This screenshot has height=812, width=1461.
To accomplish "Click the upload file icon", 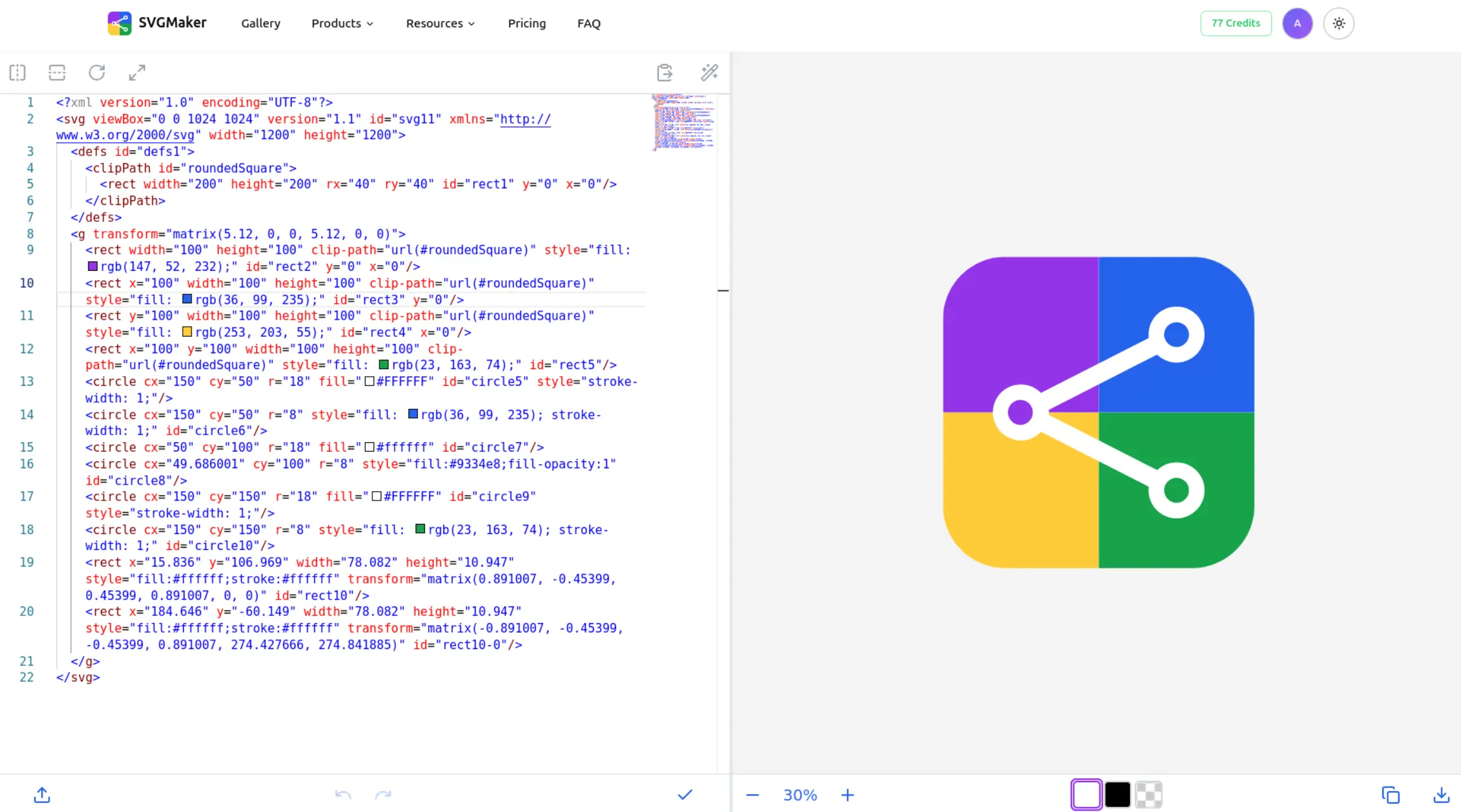I will pyautogui.click(x=42, y=795).
